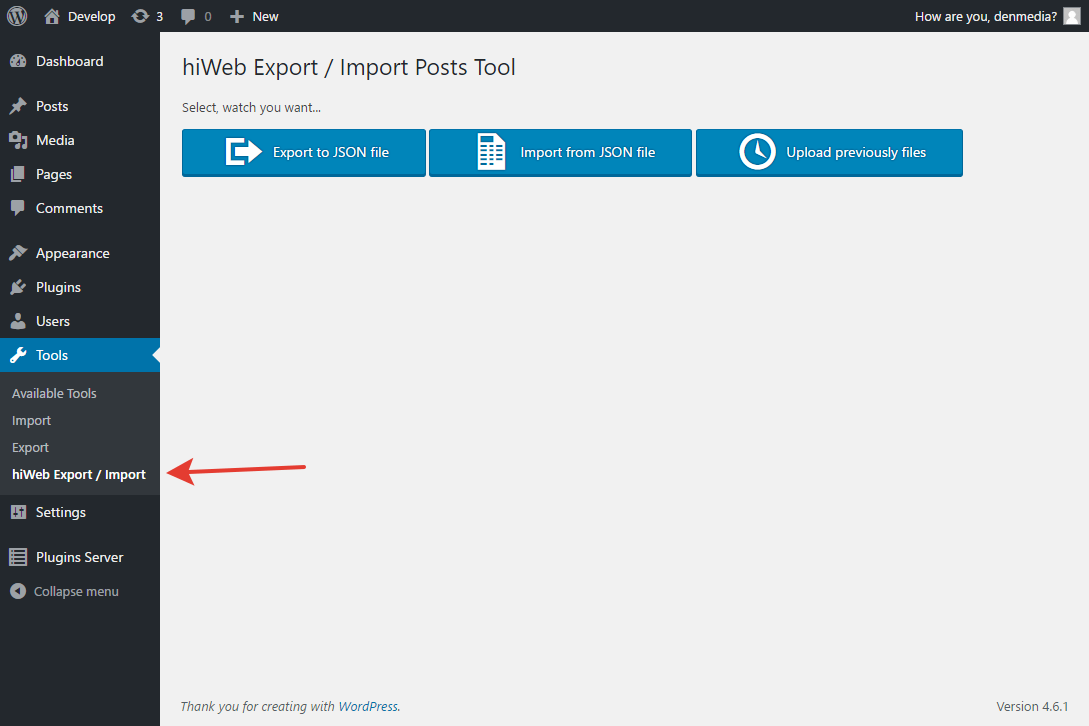Image resolution: width=1089 pixels, height=726 pixels.
Task: Select hiWeb Export / Import submenu item
Action: point(79,475)
